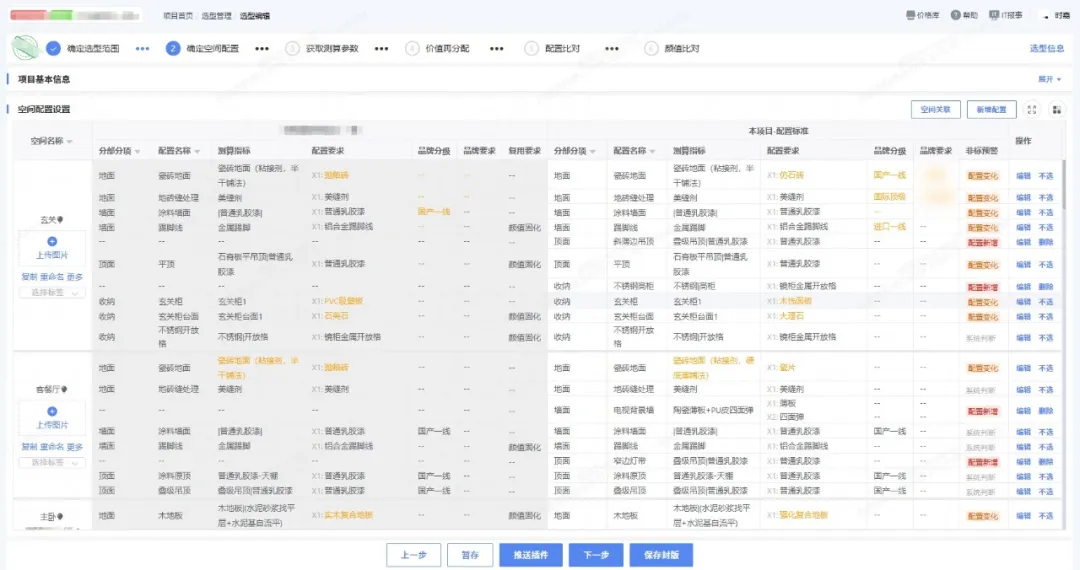Open 选型管理 breadcrumb item

tap(218, 16)
